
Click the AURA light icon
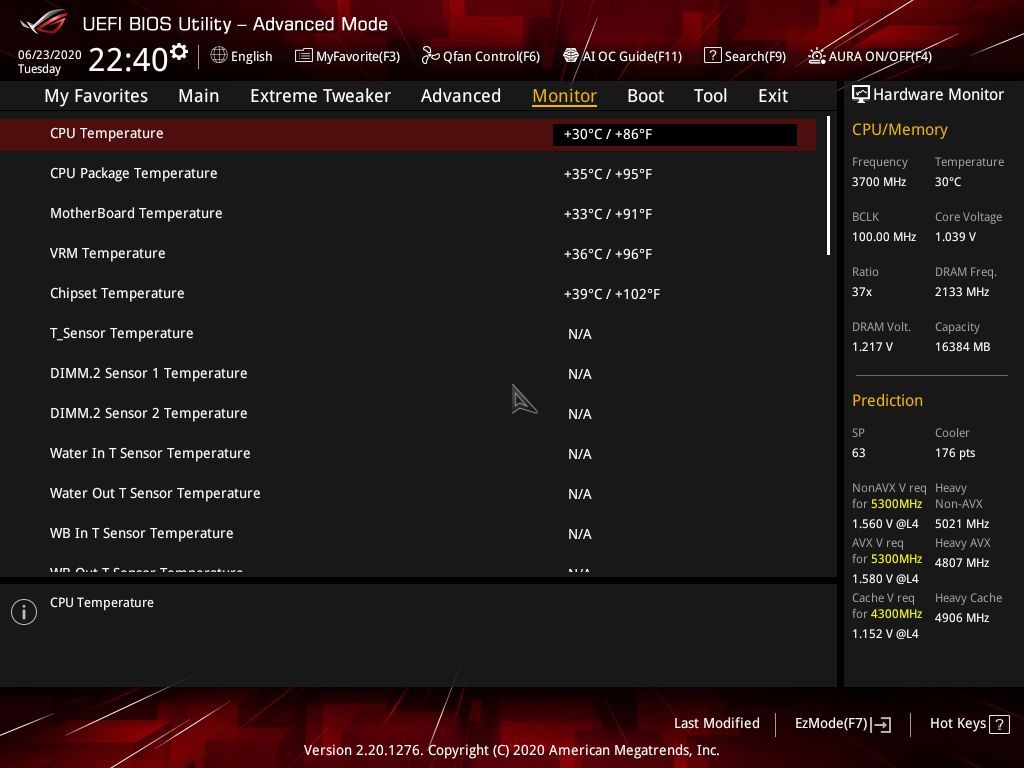pos(816,56)
